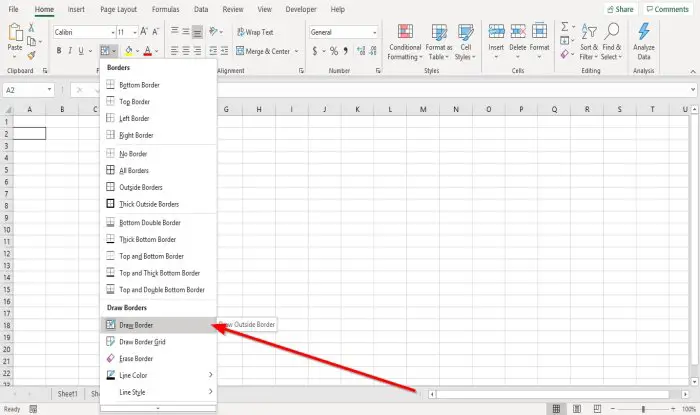This screenshot has height=415, width=700.
Task: Toggle Italic formatting
Action: click(70, 51)
